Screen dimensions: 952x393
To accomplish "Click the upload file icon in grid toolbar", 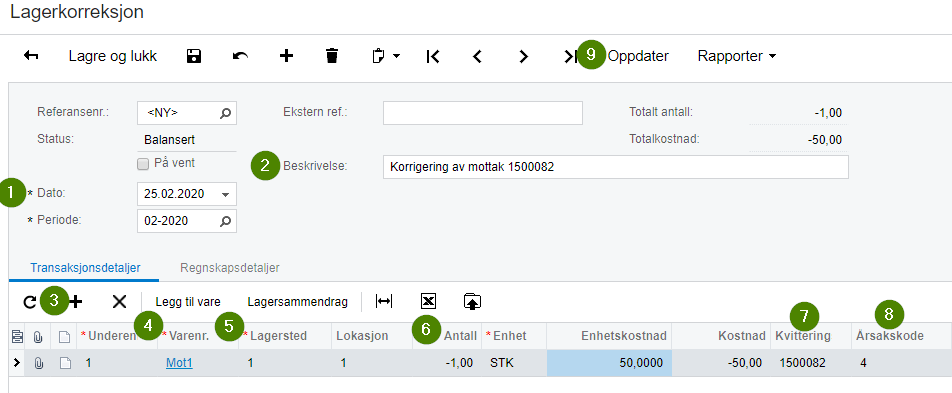I will [472, 301].
